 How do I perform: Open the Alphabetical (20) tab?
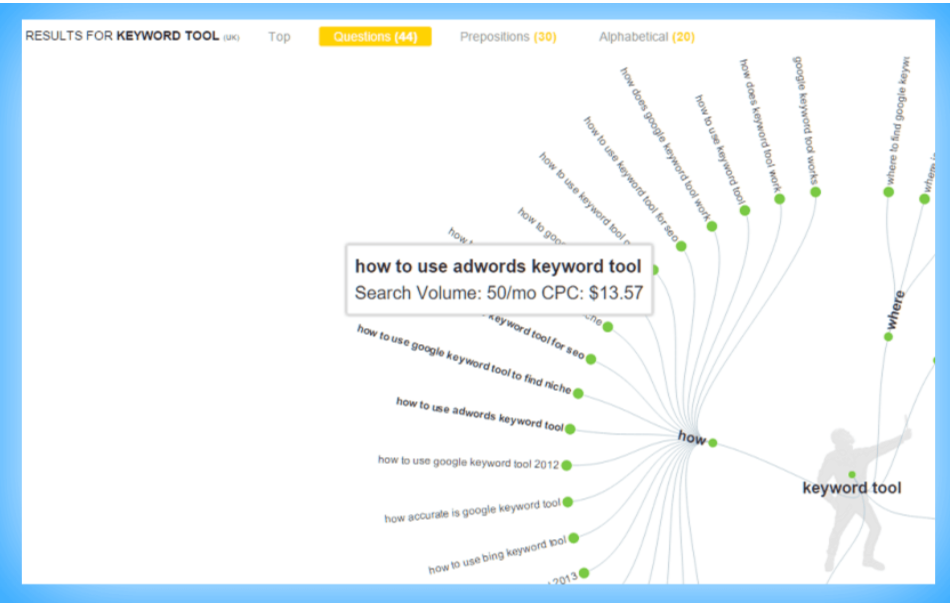click(x=647, y=37)
